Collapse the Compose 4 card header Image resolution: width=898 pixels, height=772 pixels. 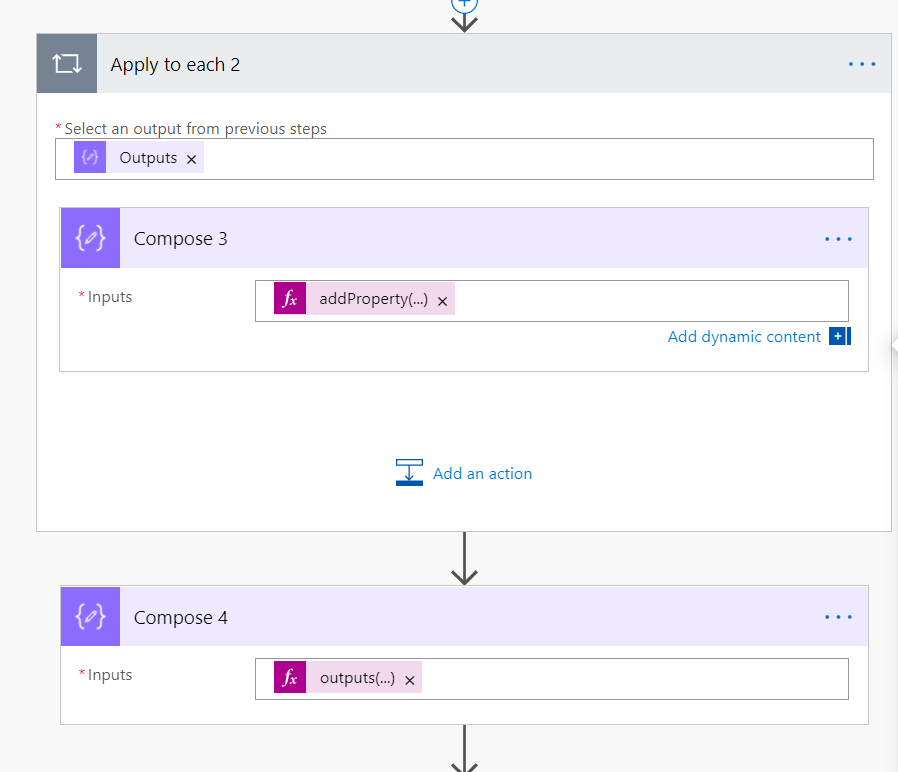[x=464, y=616]
